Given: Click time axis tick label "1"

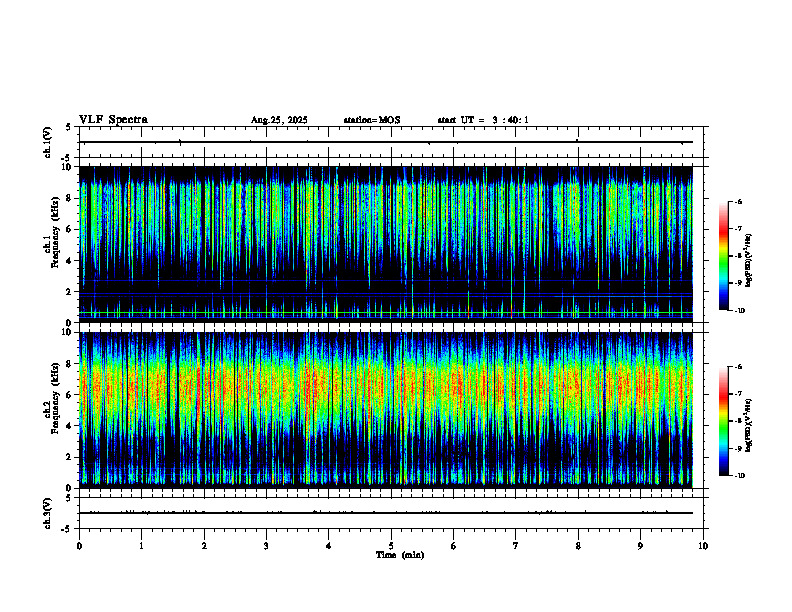Looking at the screenshot, I should (141, 546).
